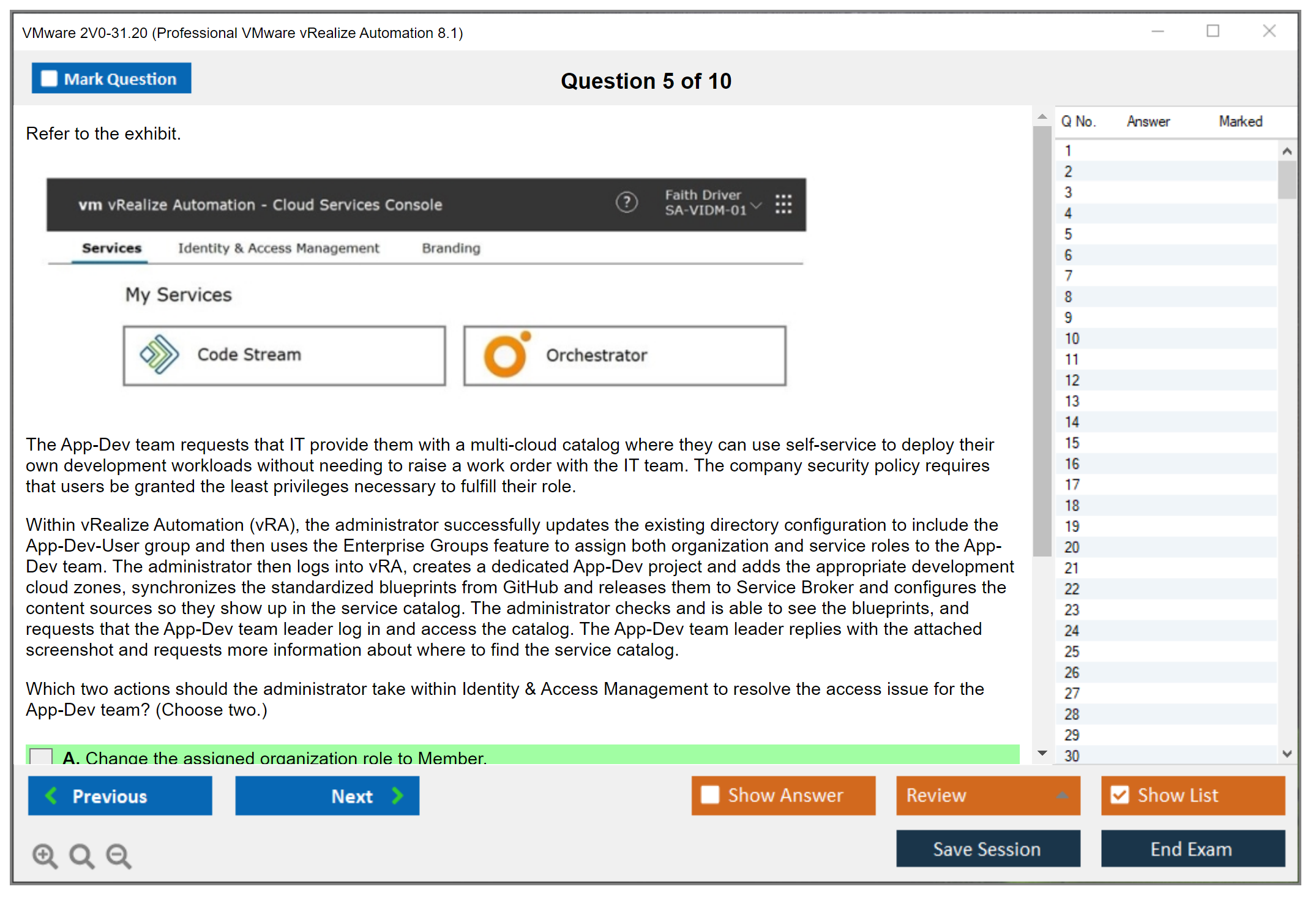Uncheck the Show List checkbox

1120,795
